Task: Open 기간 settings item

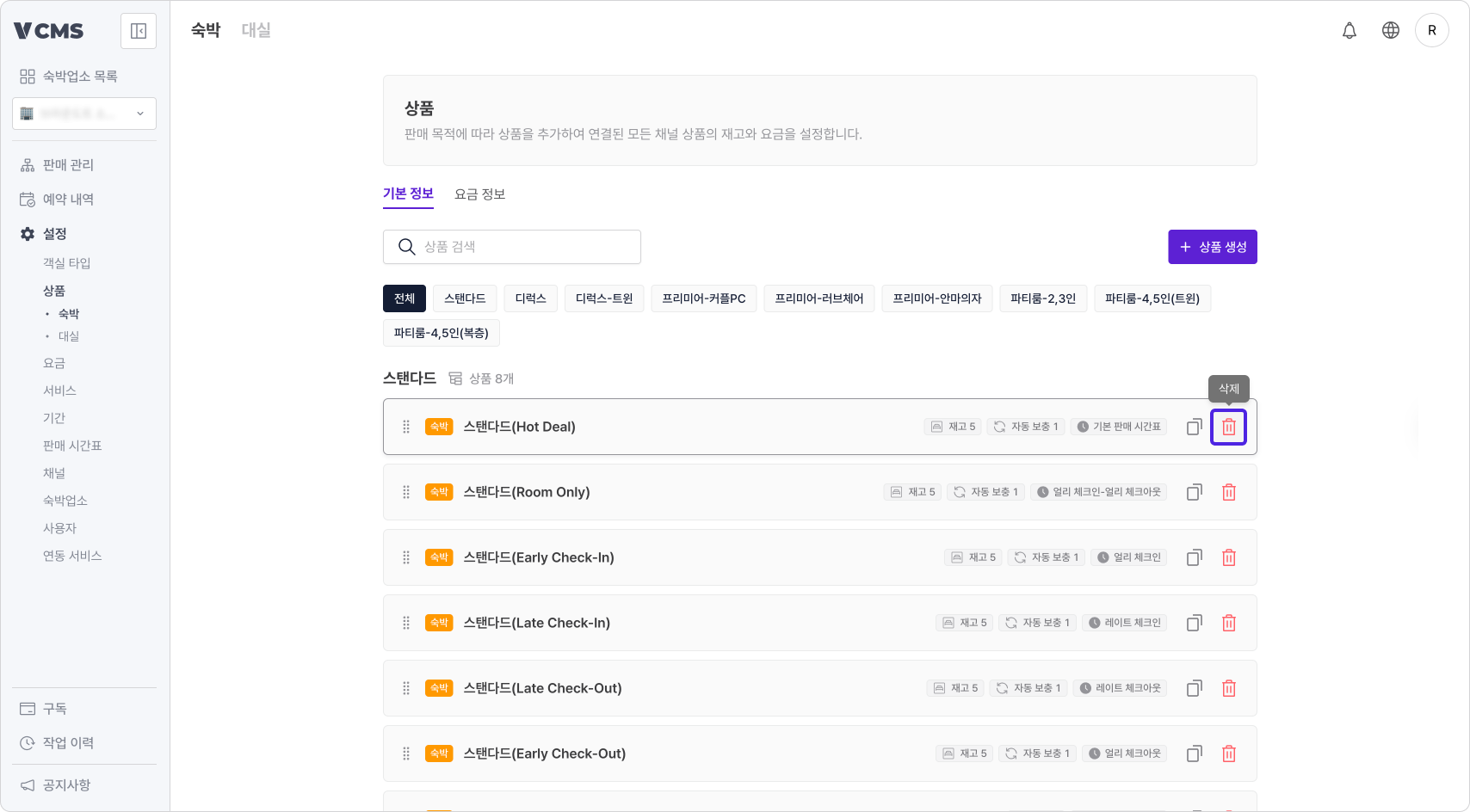Action: point(54,418)
